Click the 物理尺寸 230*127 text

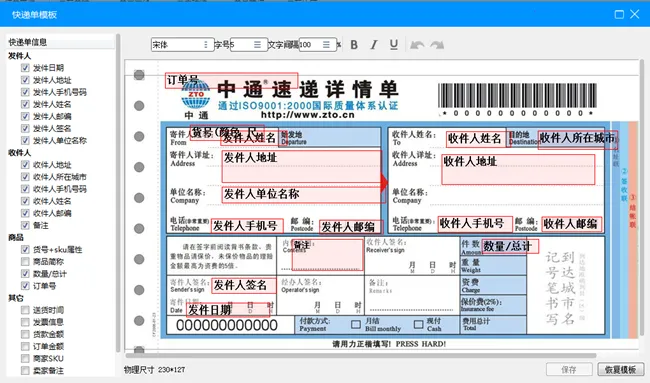click(155, 369)
